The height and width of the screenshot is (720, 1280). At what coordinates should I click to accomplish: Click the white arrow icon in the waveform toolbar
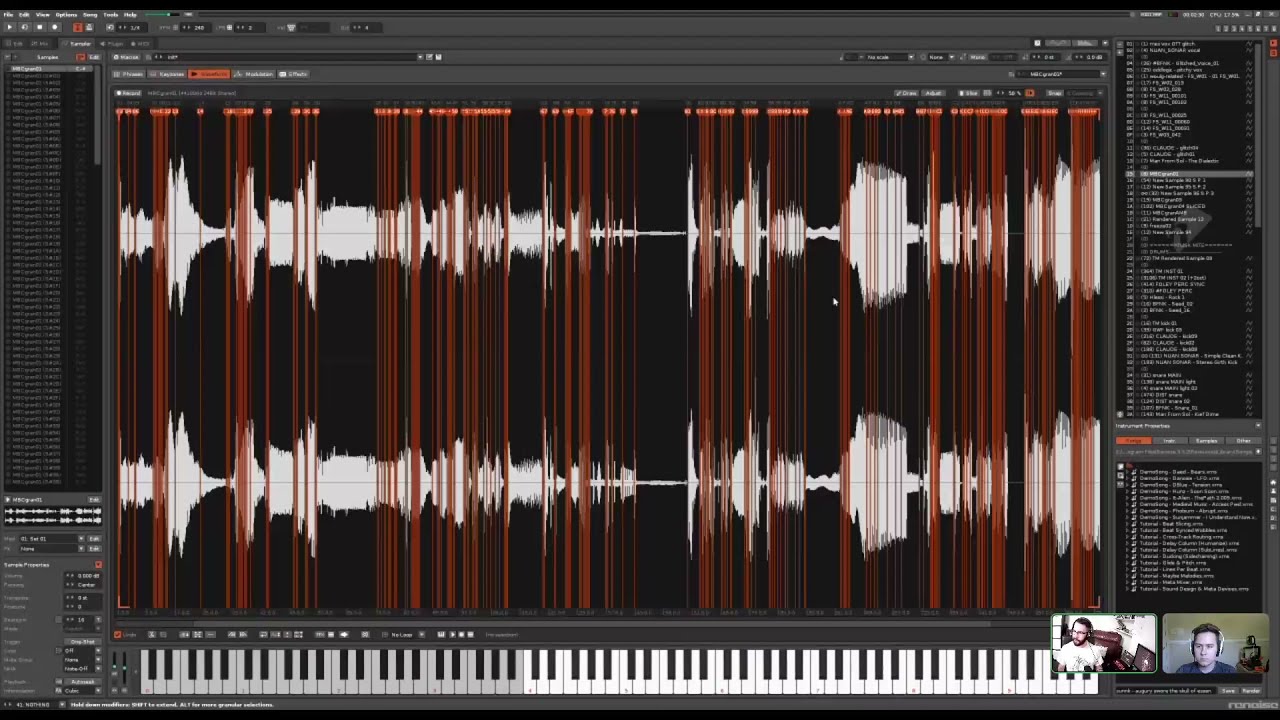343,635
